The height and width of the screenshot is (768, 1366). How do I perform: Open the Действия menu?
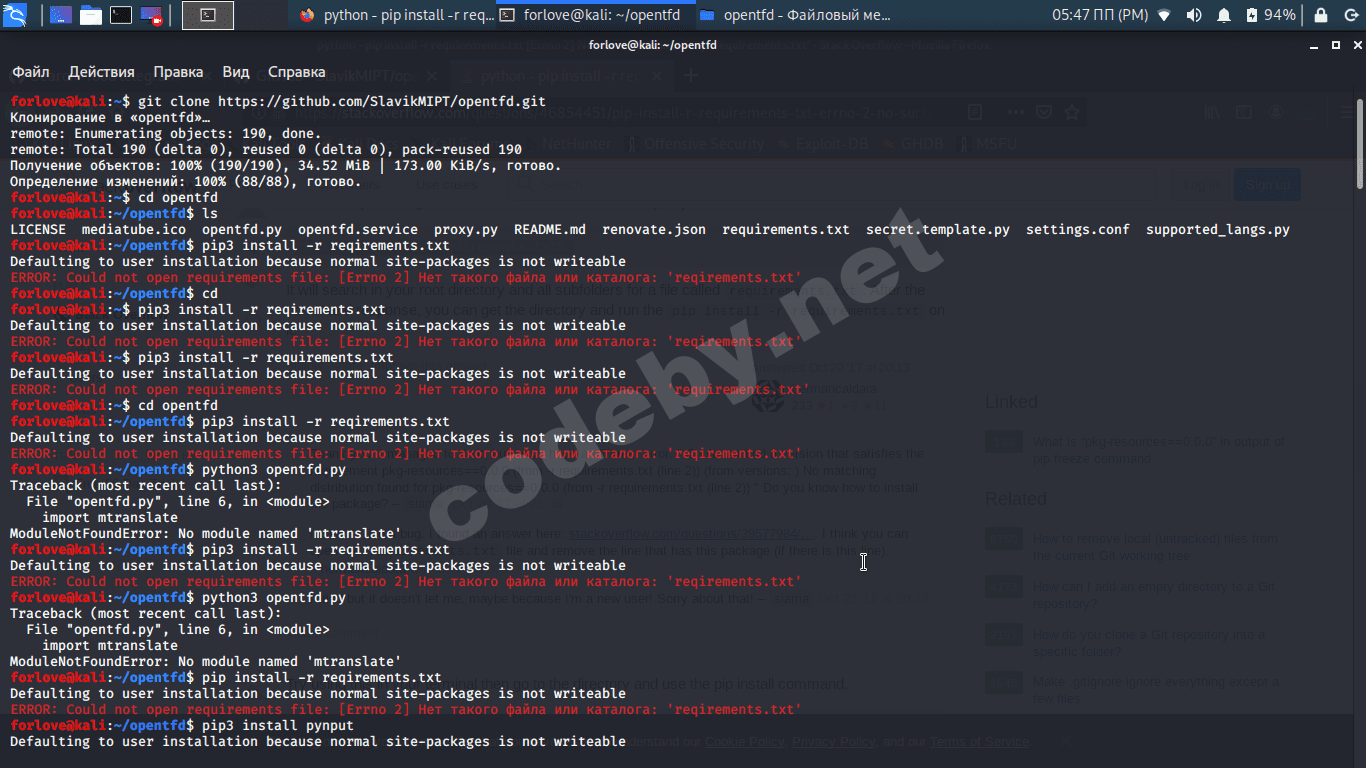click(101, 72)
